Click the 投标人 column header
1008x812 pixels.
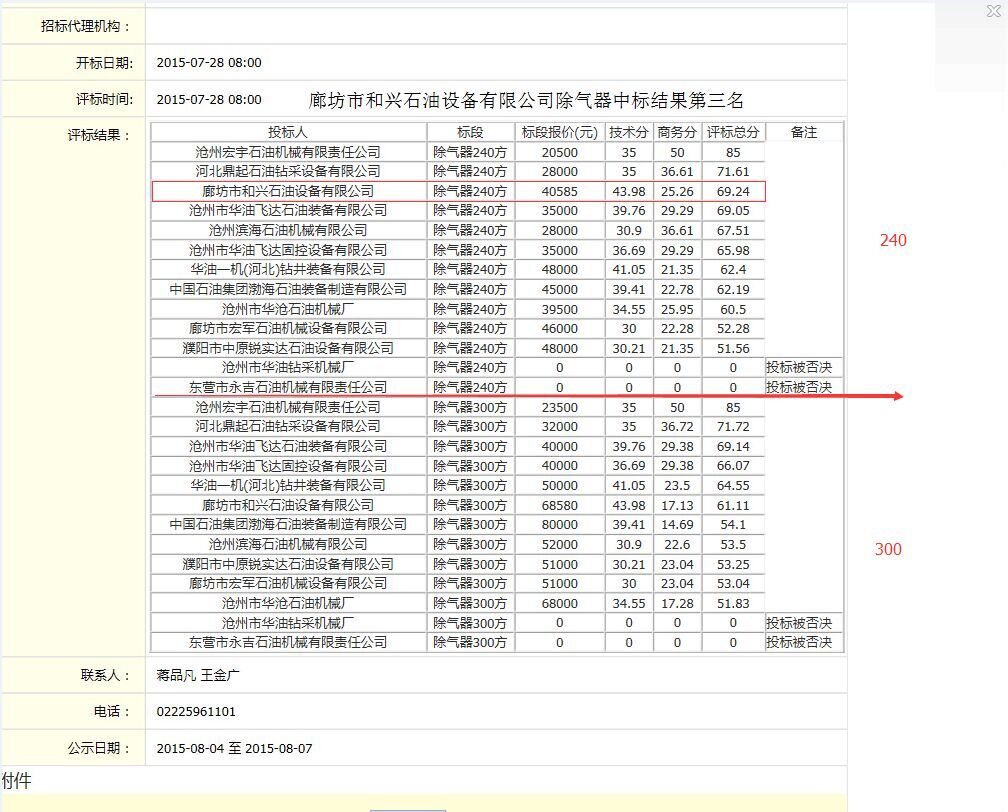[288, 132]
